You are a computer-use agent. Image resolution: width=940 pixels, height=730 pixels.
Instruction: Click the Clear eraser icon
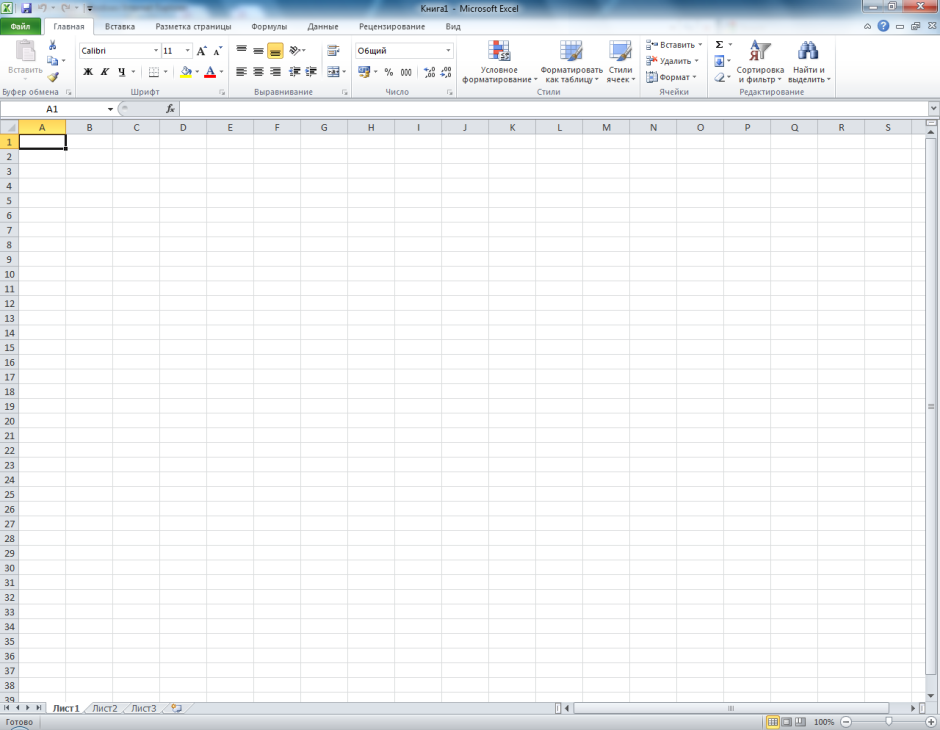(719, 77)
